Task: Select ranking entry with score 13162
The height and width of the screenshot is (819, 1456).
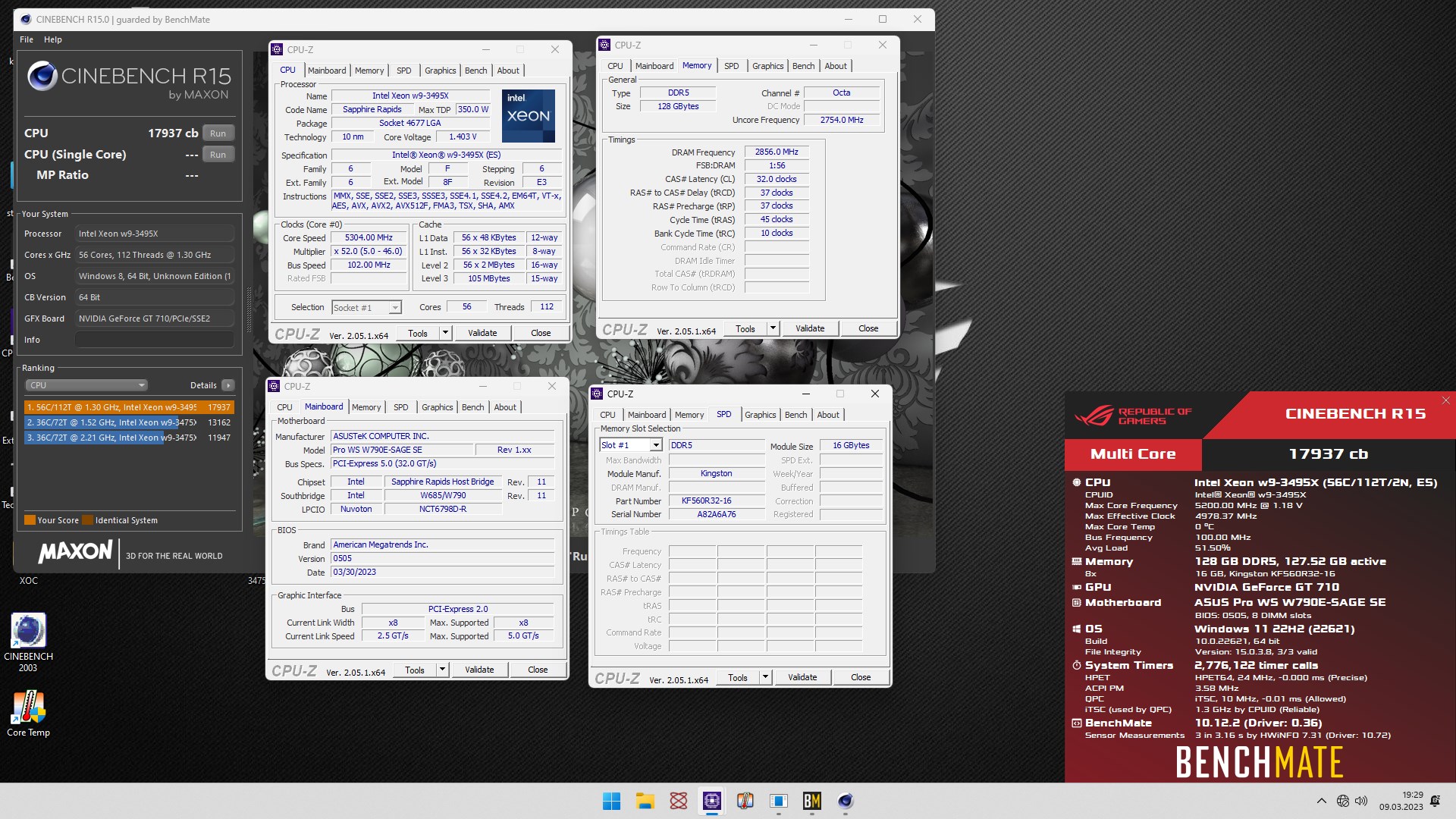Action: [x=129, y=422]
